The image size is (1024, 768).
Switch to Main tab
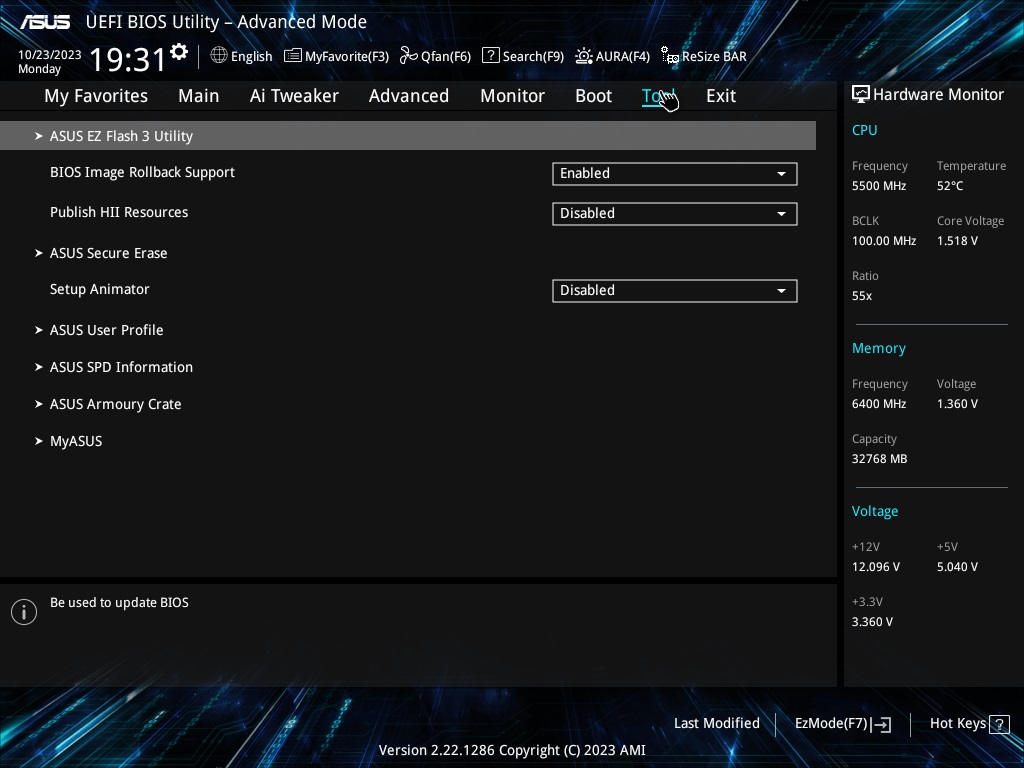pyautogui.click(x=199, y=96)
